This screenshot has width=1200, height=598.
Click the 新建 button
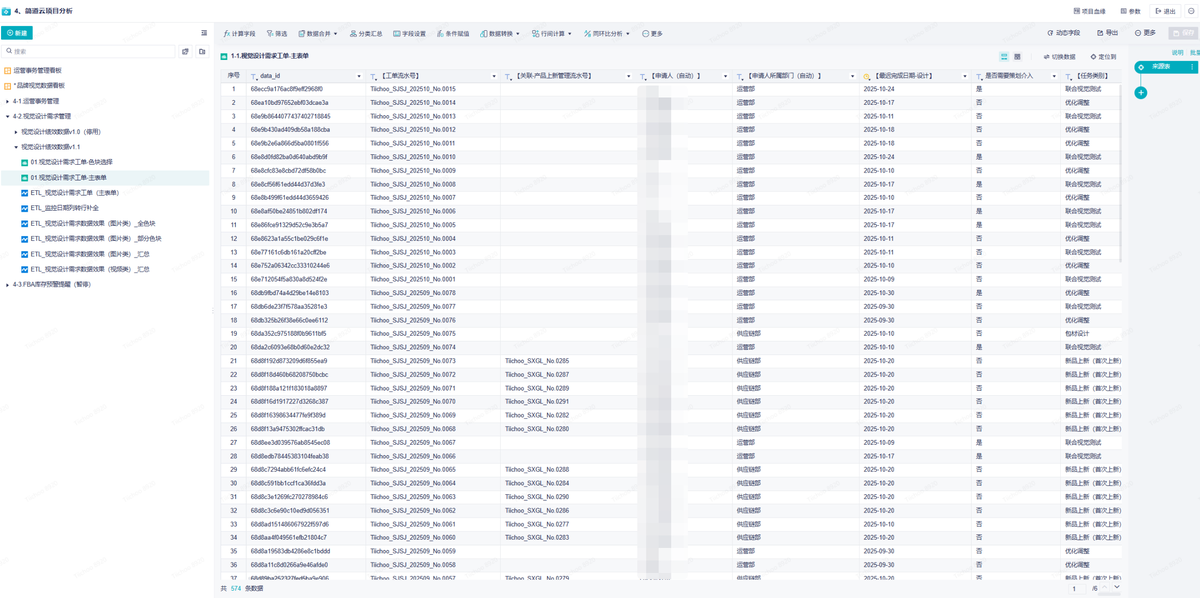[x=17, y=33]
